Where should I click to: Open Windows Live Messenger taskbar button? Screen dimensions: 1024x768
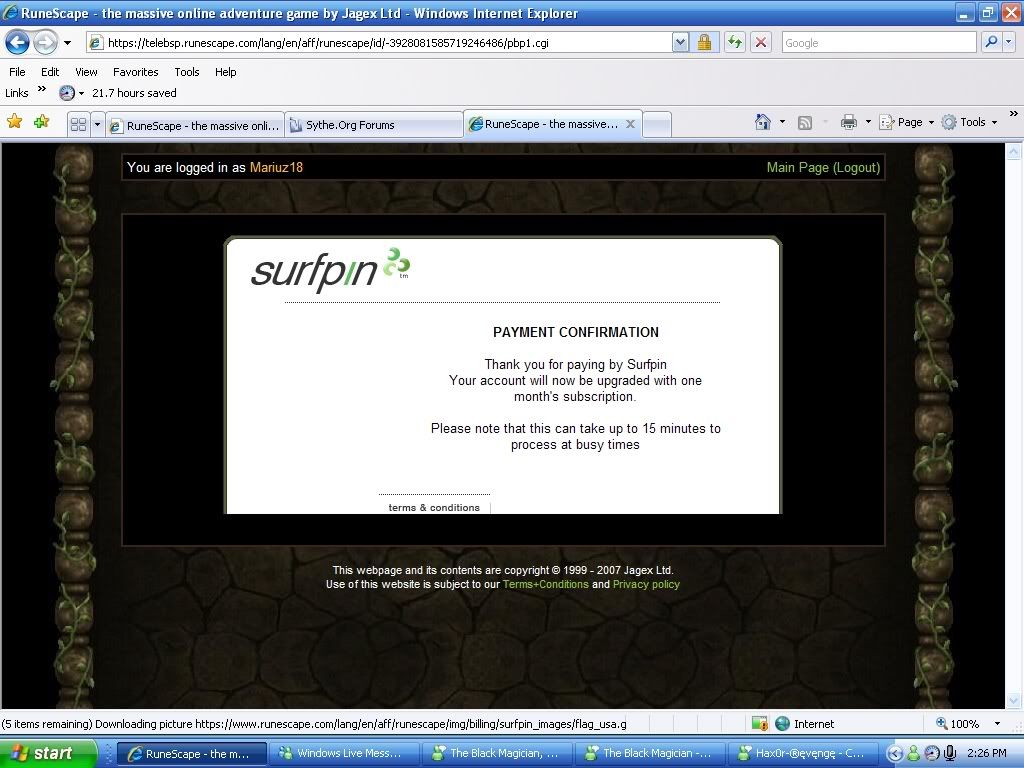coord(344,754)
